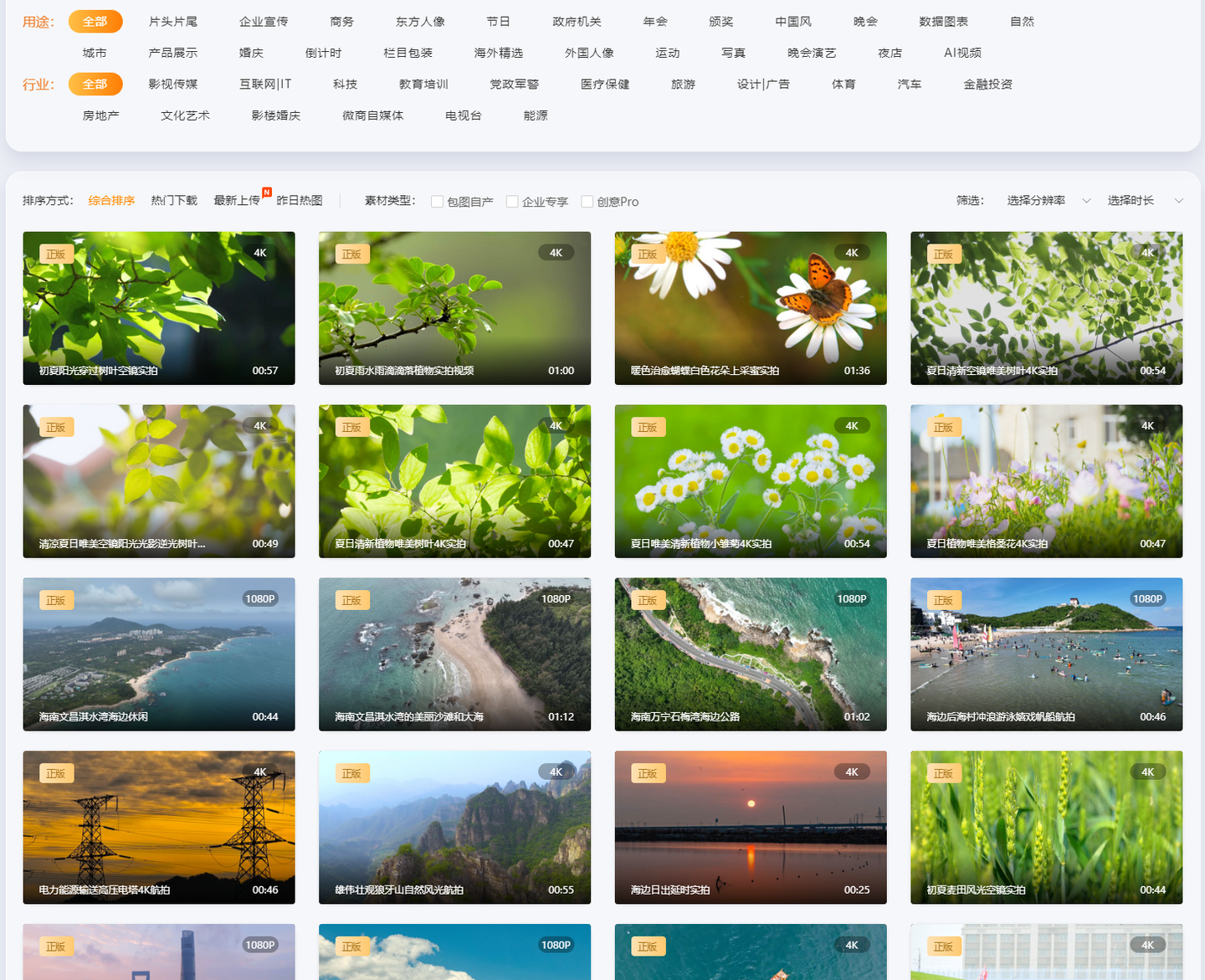Select the 栏目包装 category
The image size is (1205, 980).
pos(408,53)
